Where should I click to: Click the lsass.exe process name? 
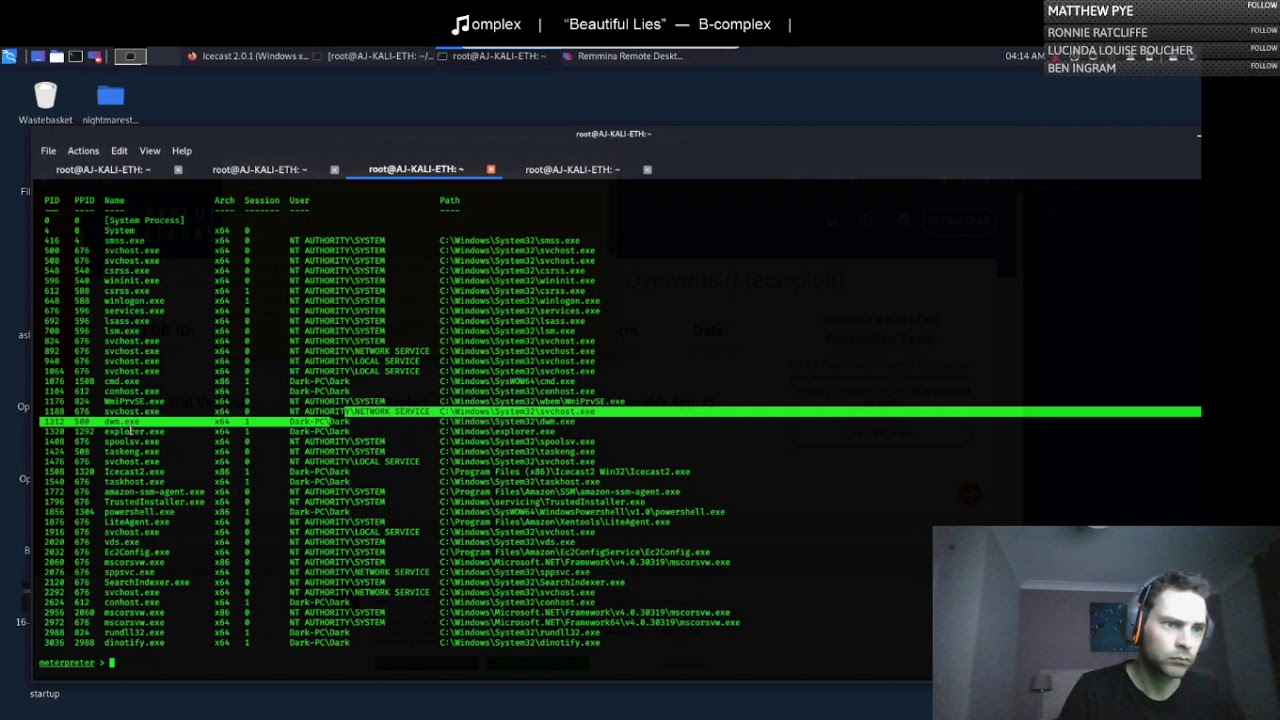(x=127, y=321)
